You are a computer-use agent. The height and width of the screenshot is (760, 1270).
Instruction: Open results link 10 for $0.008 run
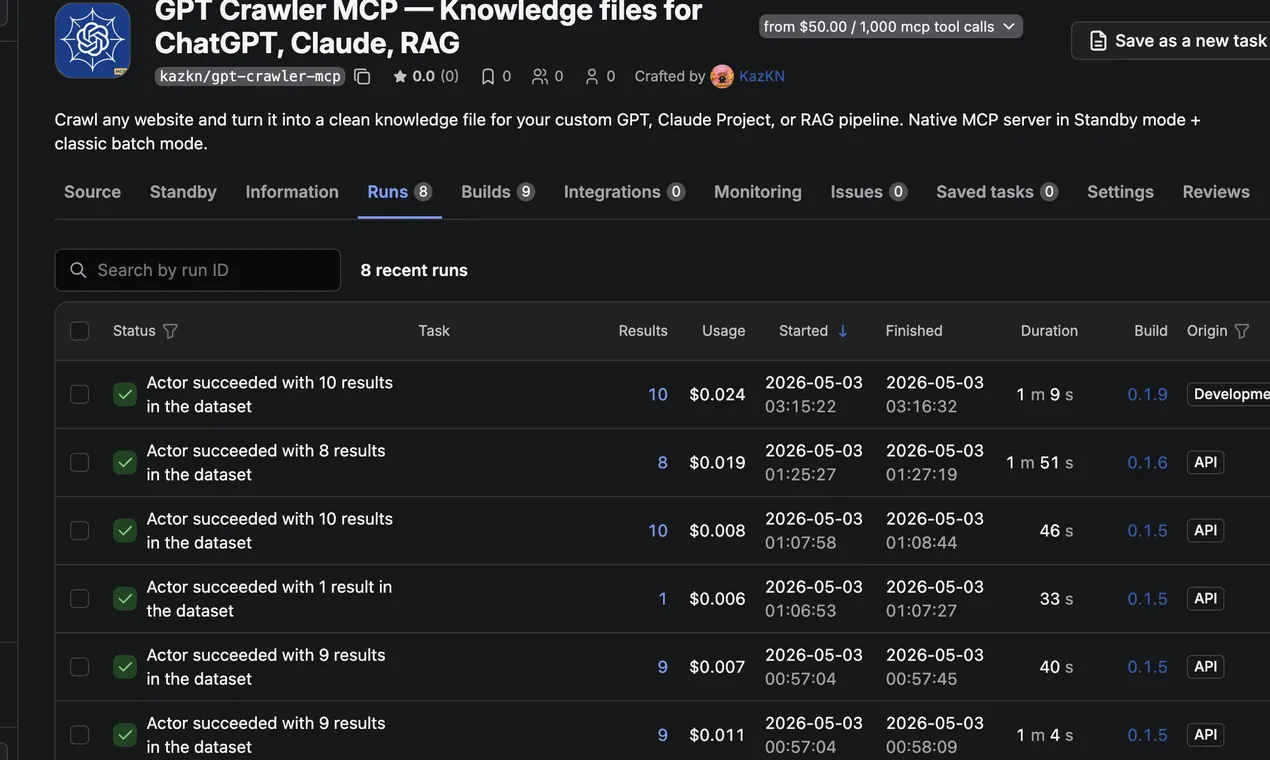point(658,530)
